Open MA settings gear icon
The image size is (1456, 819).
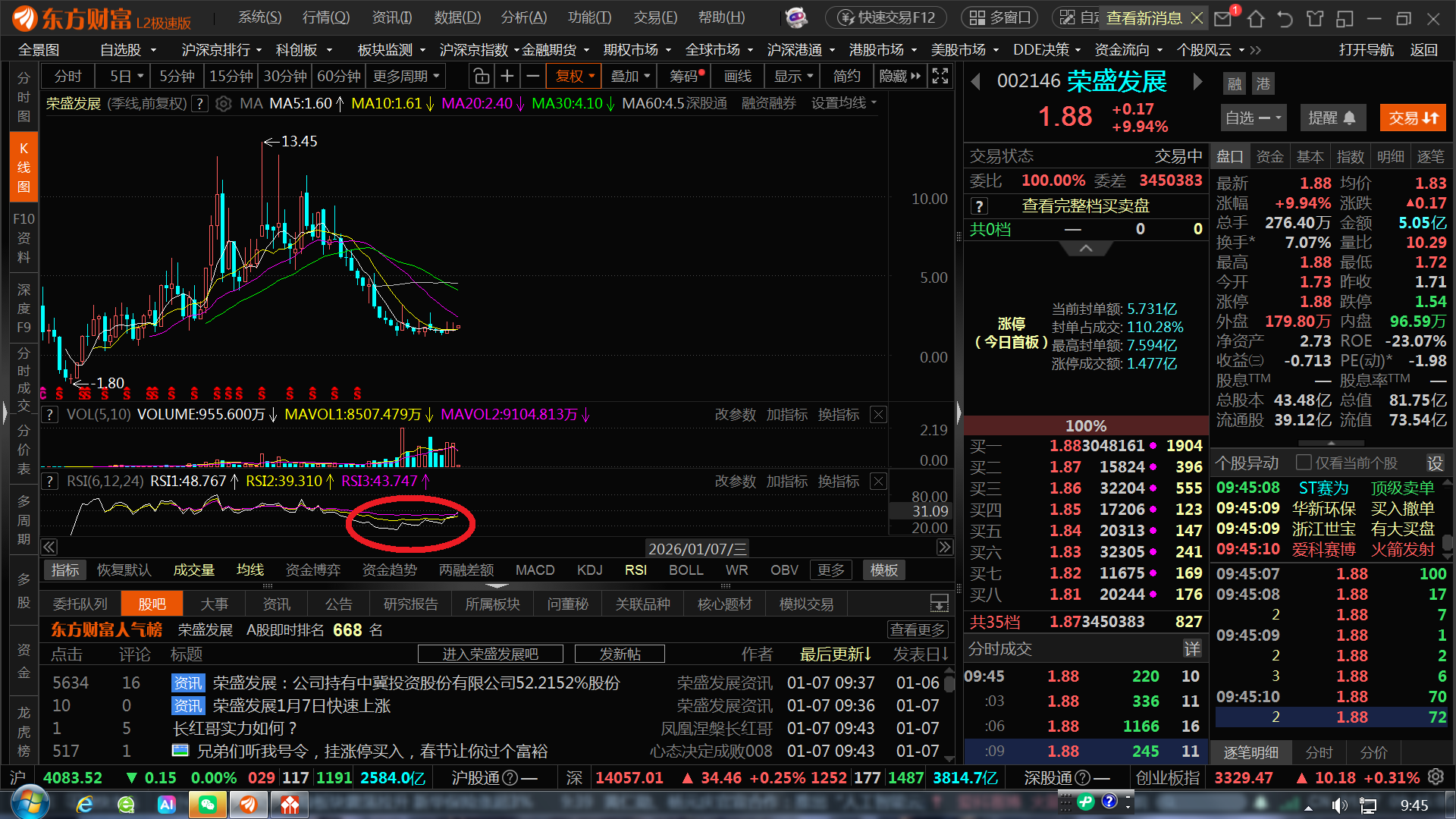click(223, 104)
